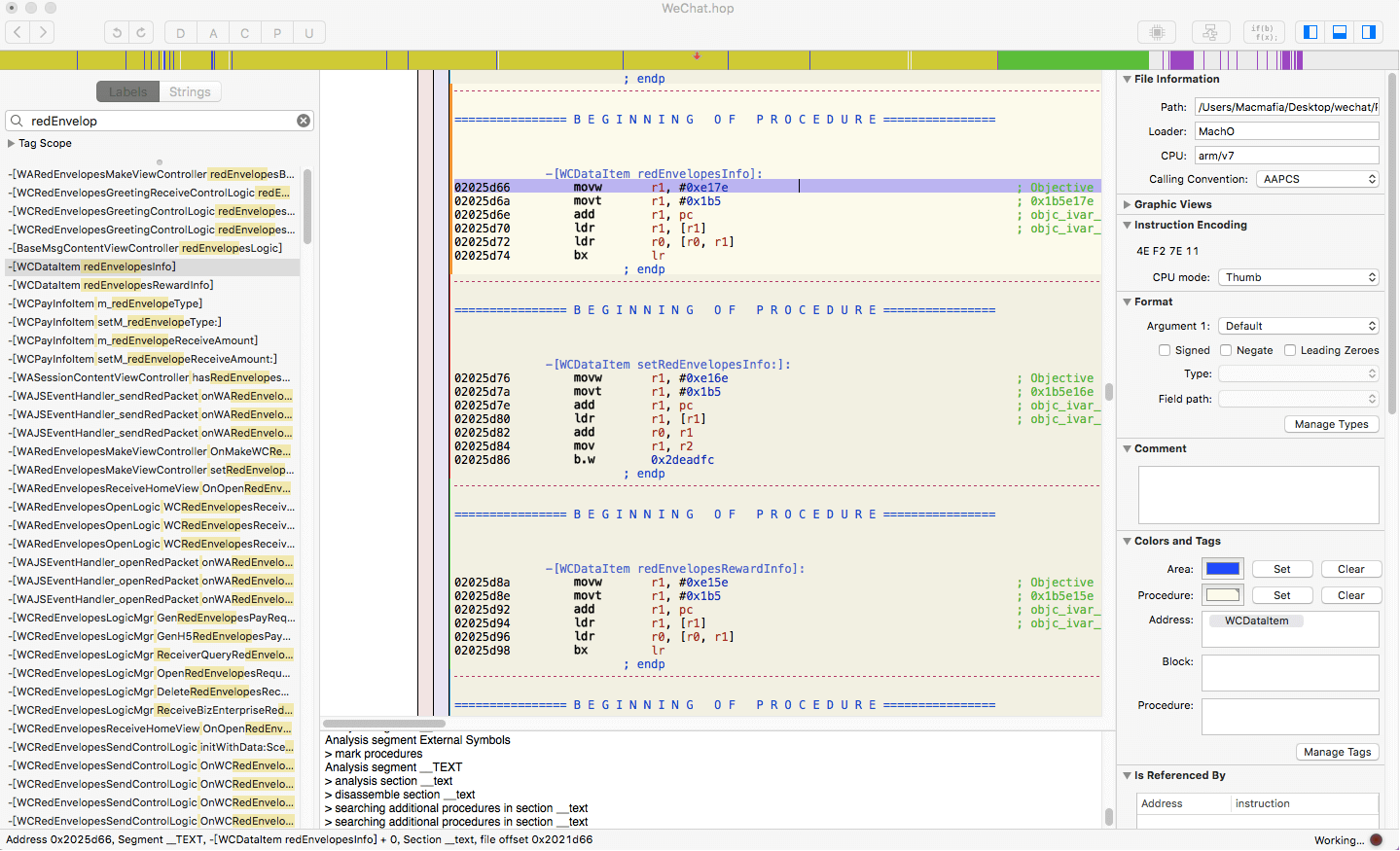Collapse the Comment section
Image resolution: width=1400 pixels, height=851 pixels.
1128,448
